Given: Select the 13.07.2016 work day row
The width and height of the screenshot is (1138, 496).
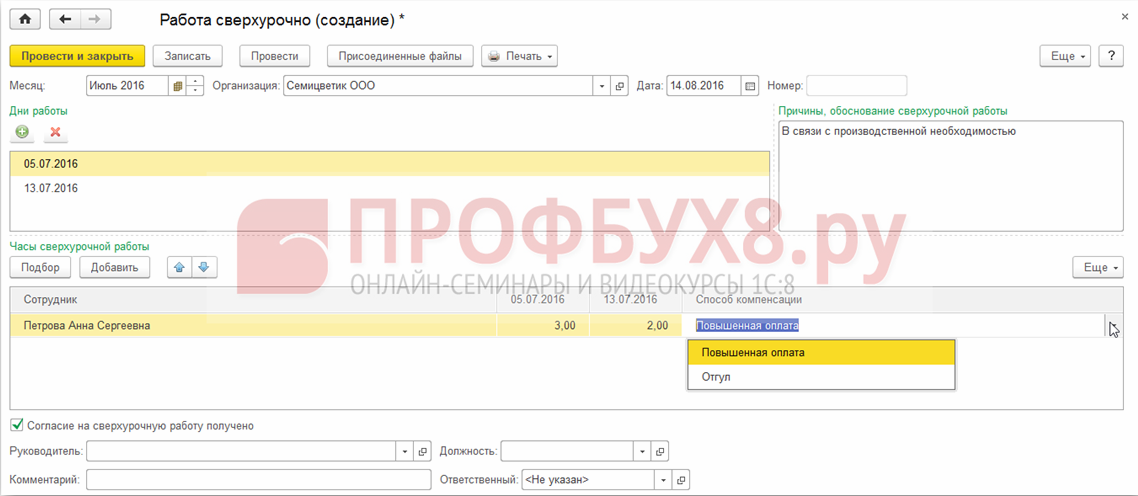Looking at the screenshot, I should click(x=51, y=188).
